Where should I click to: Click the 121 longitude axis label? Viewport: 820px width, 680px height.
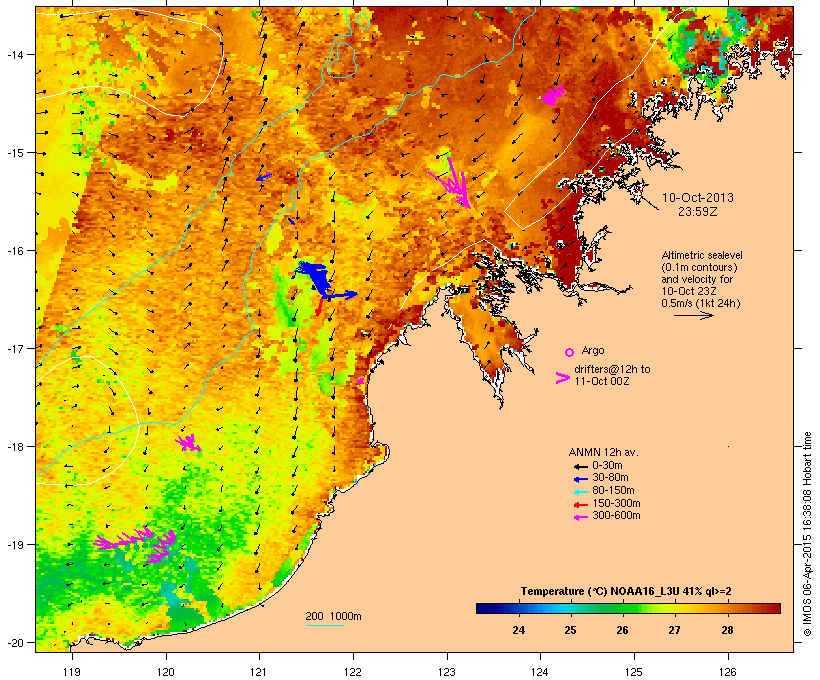pos(259,672)
